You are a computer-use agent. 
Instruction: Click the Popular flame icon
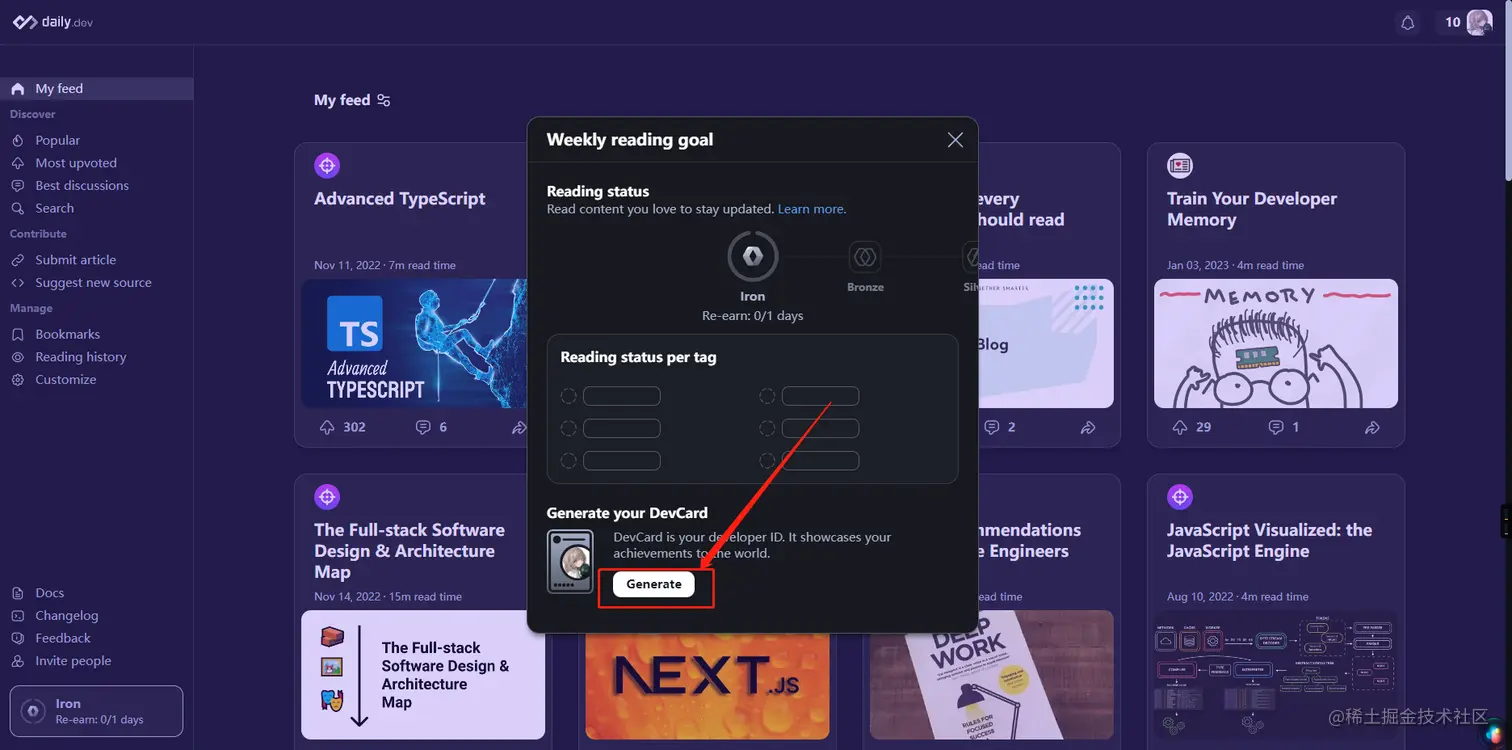[17, 140]
